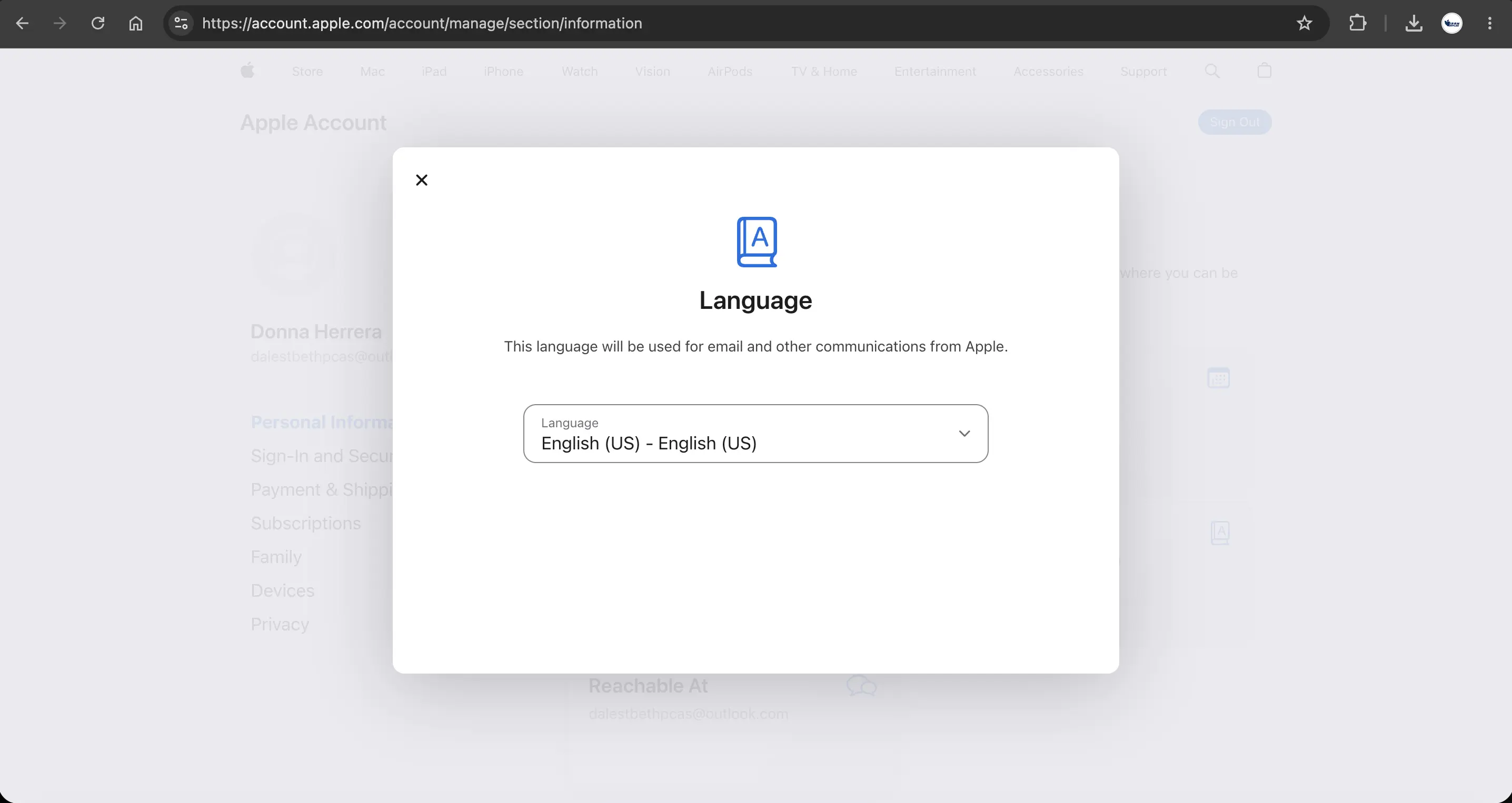Viewport: 1512px width, 803px height.
Task: Open the shopping bag icon
Action: point(1265,71)
